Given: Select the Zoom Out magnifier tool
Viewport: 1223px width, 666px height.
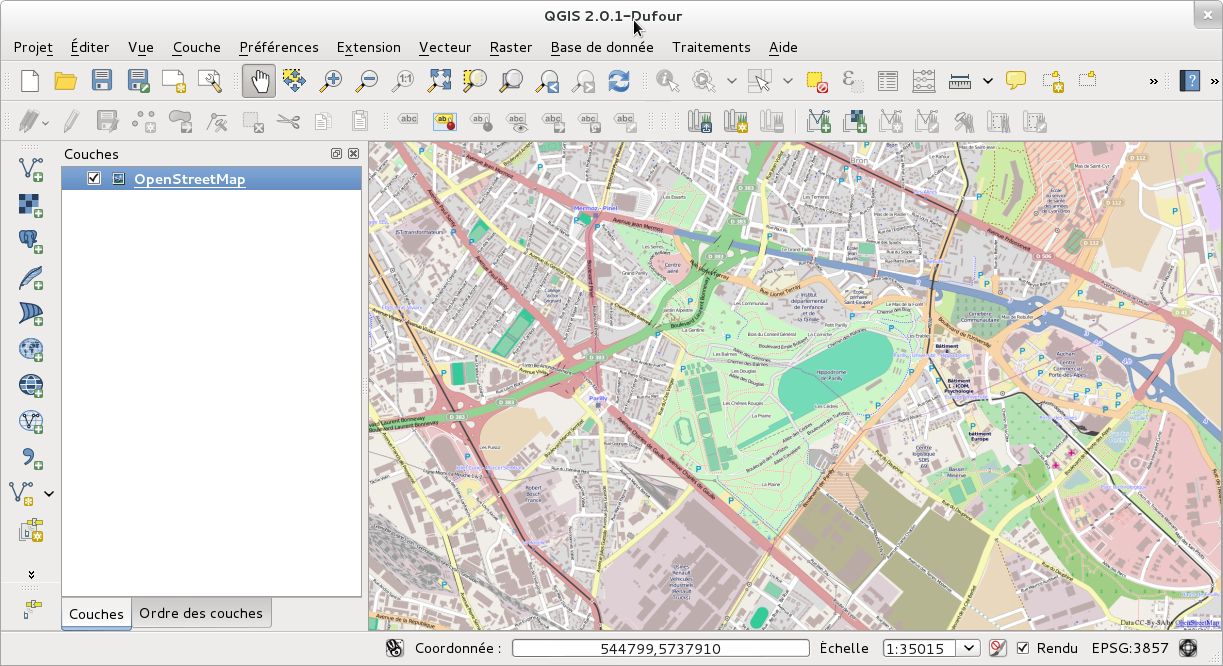Looking at the screenshot, I should [366, 81].
